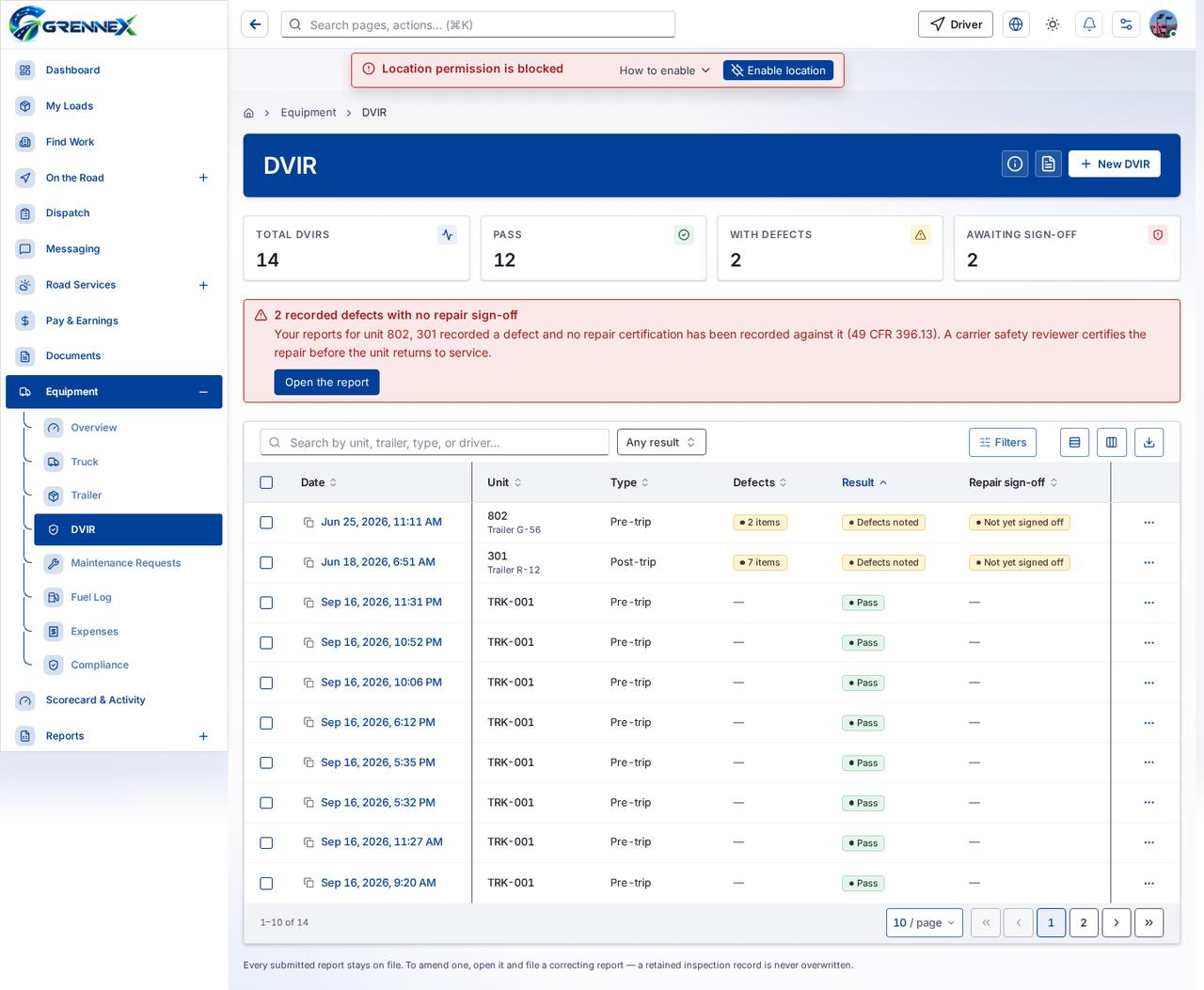
Task: Click the search by unit, trailer field
Action: [x=435, y=442]
